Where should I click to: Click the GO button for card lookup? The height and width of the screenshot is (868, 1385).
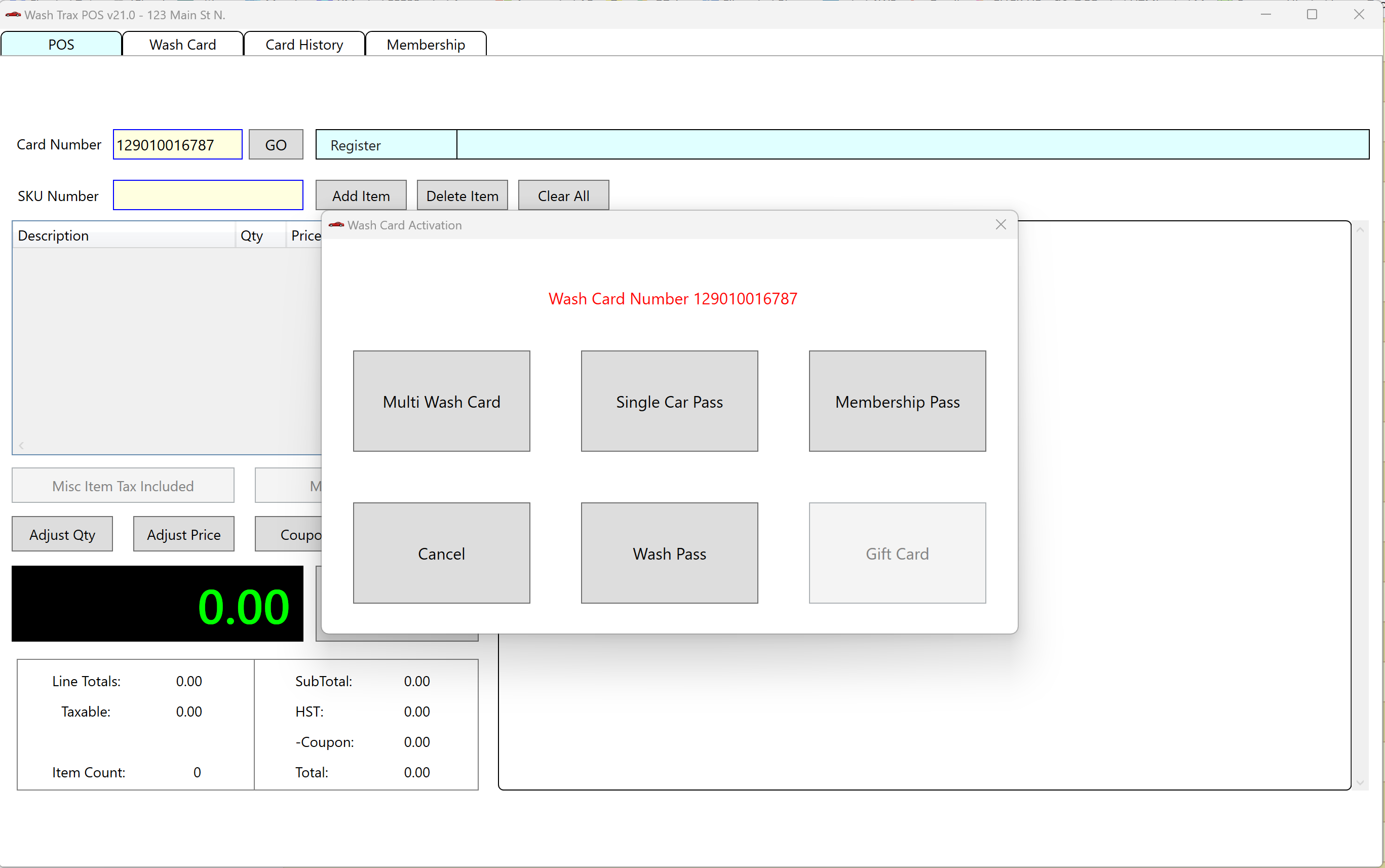click(276, 144)
